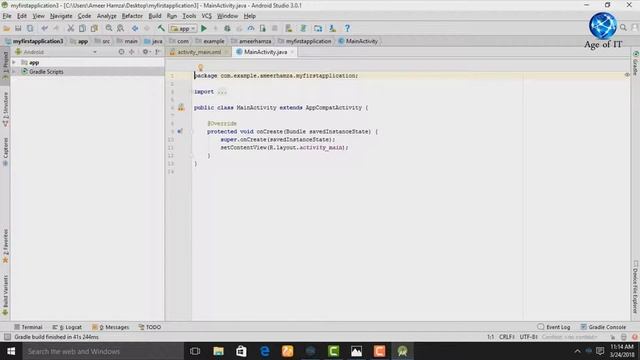This screenshot has width=640, height=360.
Task: Open the SDK Manager icon
Action: pos(333,29)
